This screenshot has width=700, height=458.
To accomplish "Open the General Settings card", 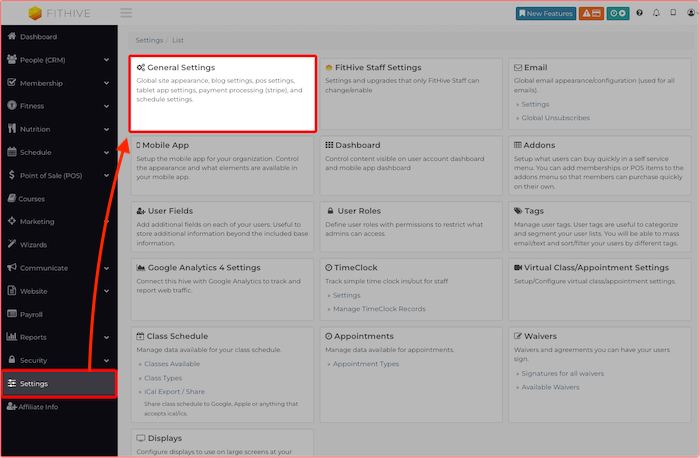I will coord(222,94).
